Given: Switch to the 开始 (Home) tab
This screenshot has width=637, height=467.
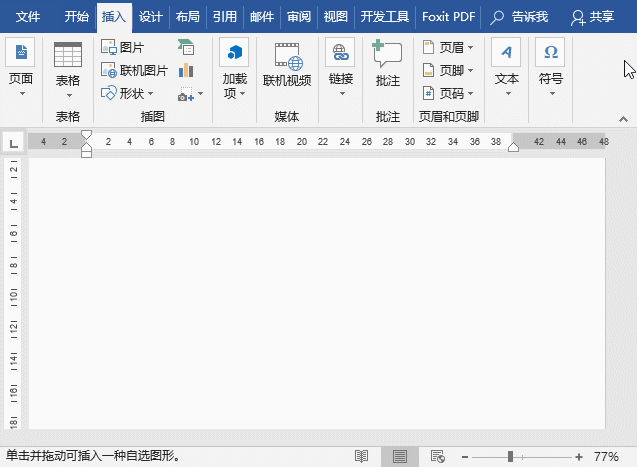Looking at the screenshot, I should point(77,16).
